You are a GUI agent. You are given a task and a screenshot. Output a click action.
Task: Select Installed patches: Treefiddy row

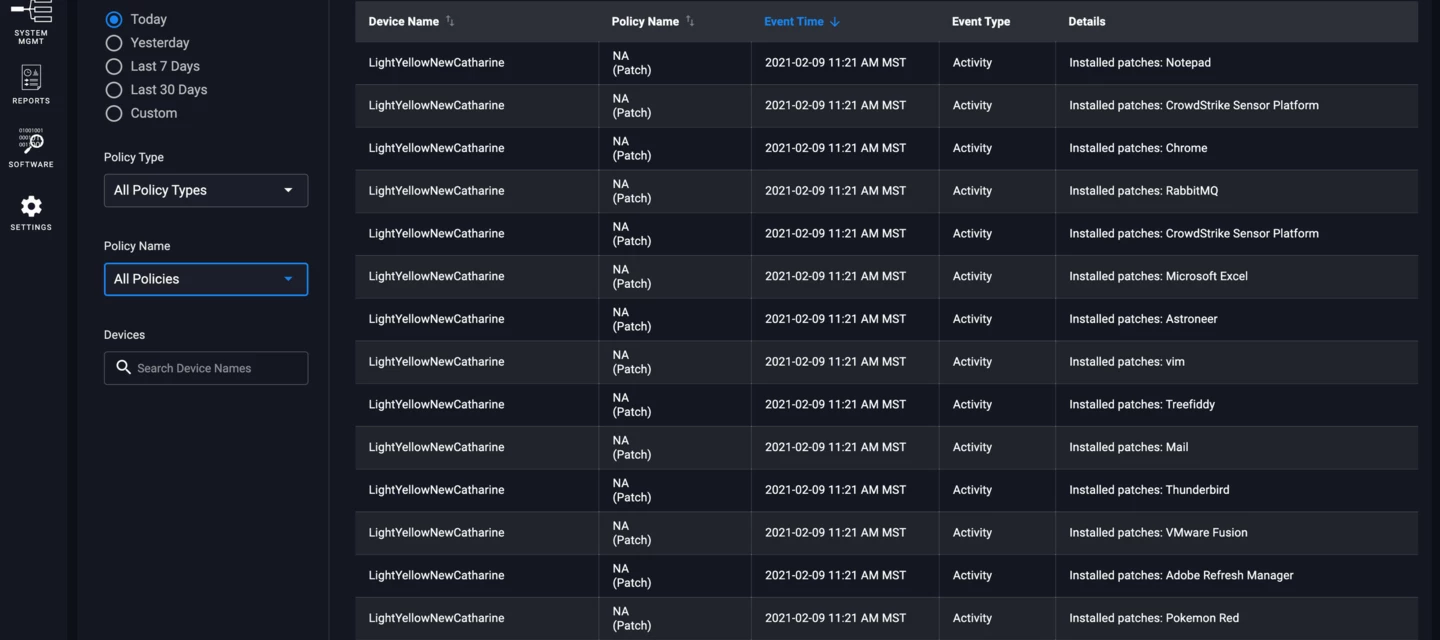(x=886, y=405)
